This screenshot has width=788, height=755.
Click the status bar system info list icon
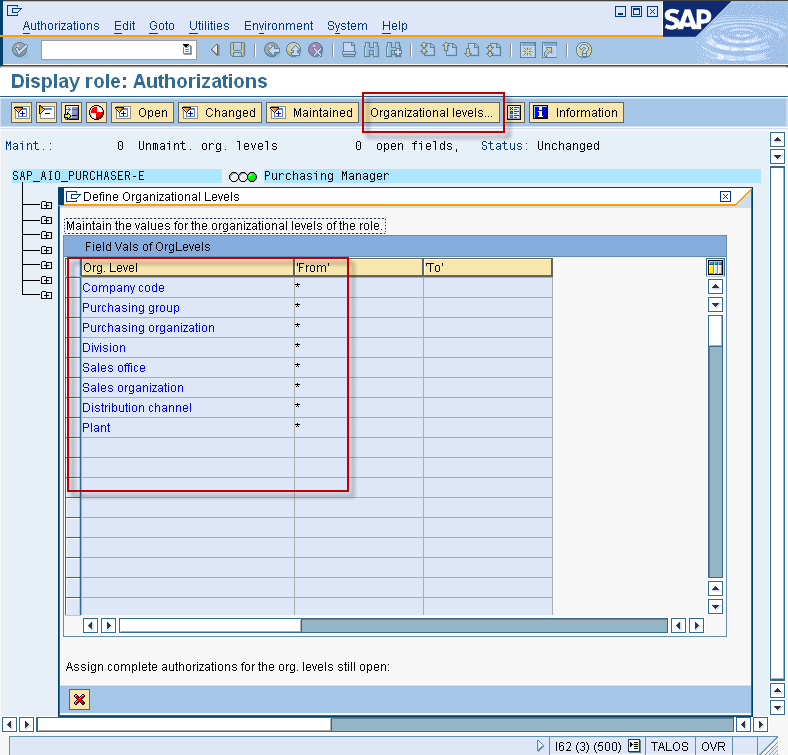point(634,746)
